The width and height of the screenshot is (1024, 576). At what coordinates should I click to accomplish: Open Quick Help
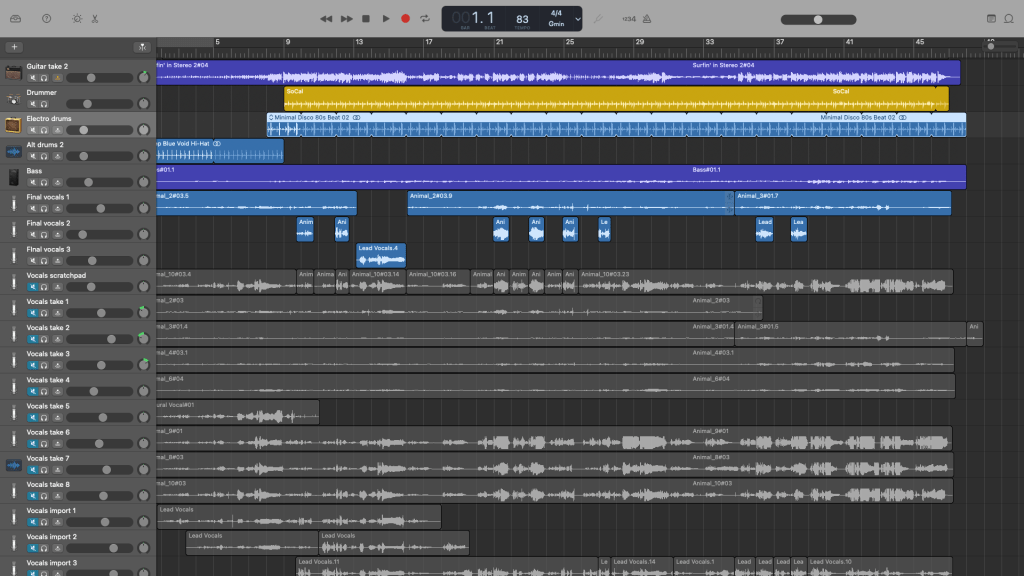(x=46, y=19)
